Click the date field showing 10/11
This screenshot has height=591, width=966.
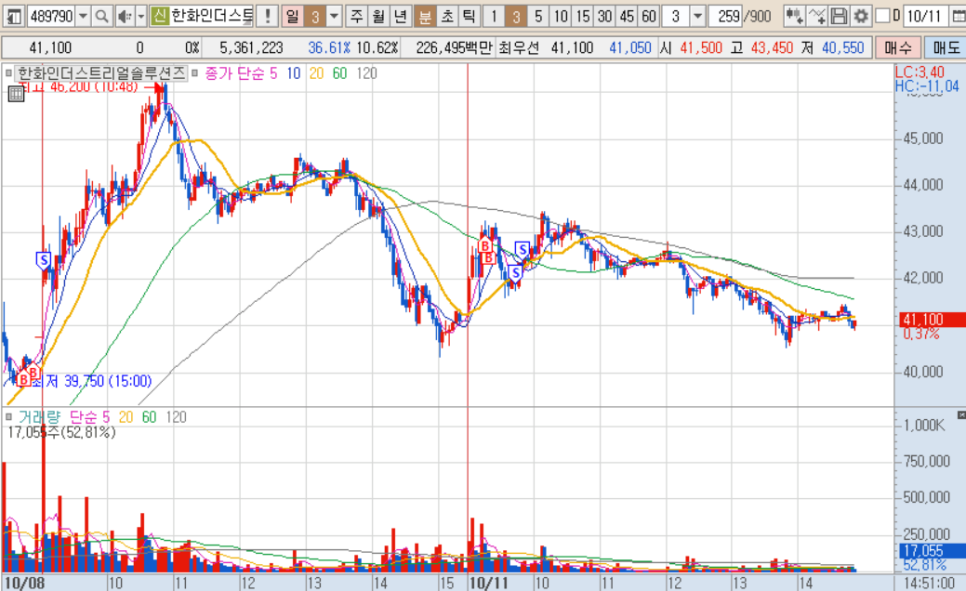[x=927, y=16]
